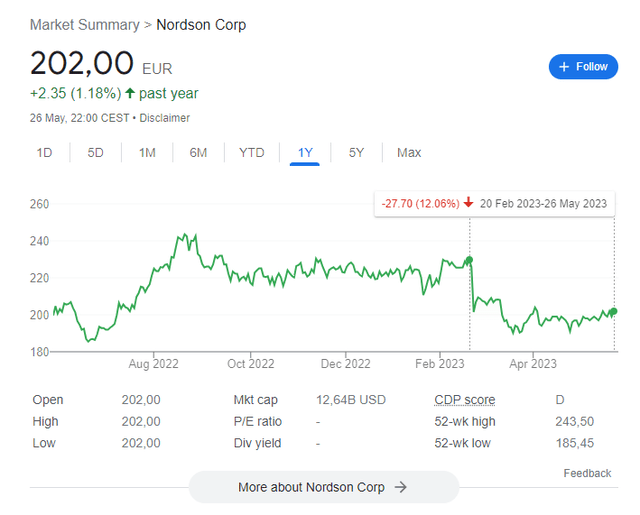Click the P/E ratio label

[258, 422]
